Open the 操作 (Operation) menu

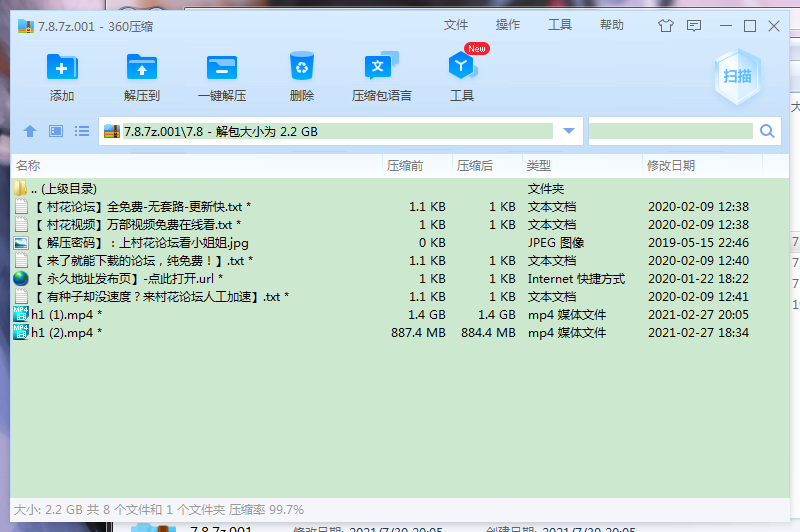(508, 25)
